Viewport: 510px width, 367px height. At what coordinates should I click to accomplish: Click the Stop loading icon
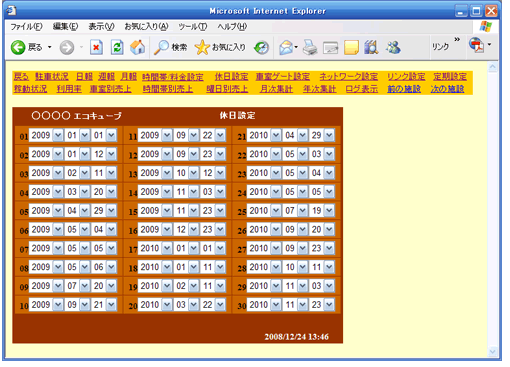point(96,47)
